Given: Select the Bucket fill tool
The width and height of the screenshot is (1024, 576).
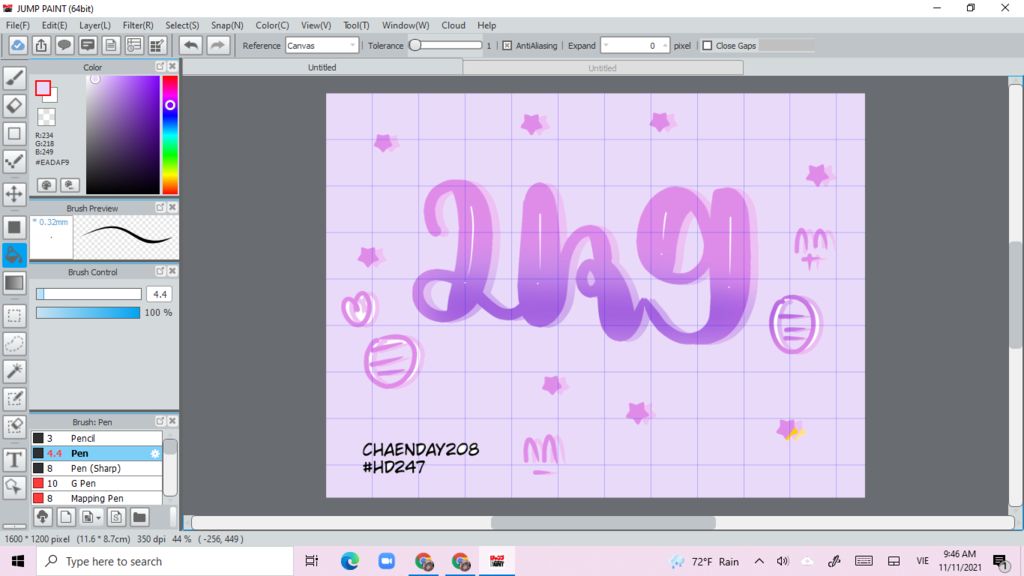Looking at the screenshot, I should click(x=14, y=255).
